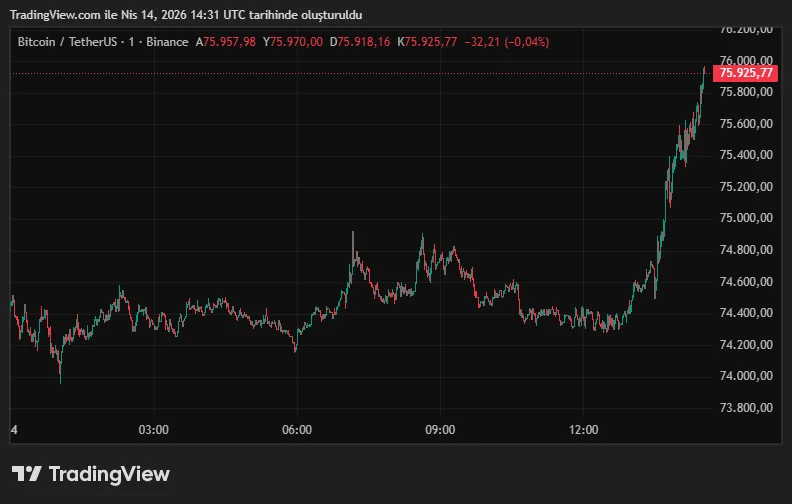
Task: Click the 75.200,00 price axis label
Action: pos(746,187)
